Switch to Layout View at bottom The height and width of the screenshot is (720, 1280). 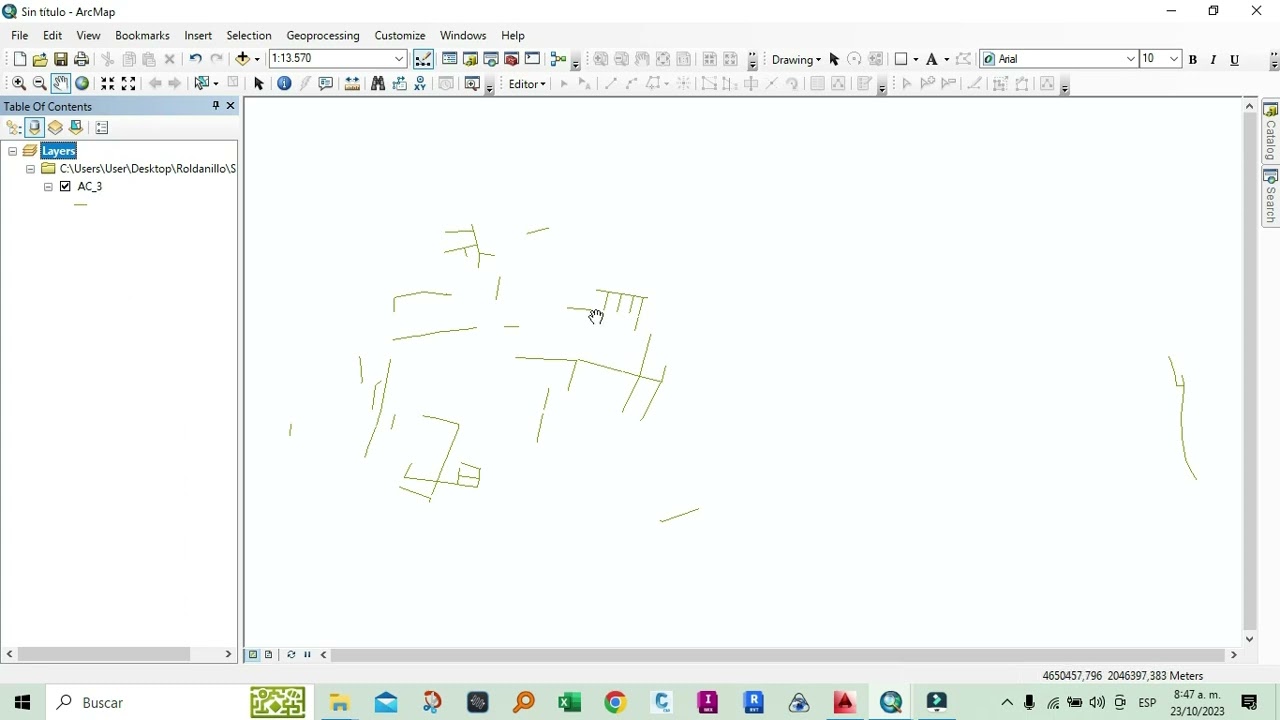tap(268, 655)
